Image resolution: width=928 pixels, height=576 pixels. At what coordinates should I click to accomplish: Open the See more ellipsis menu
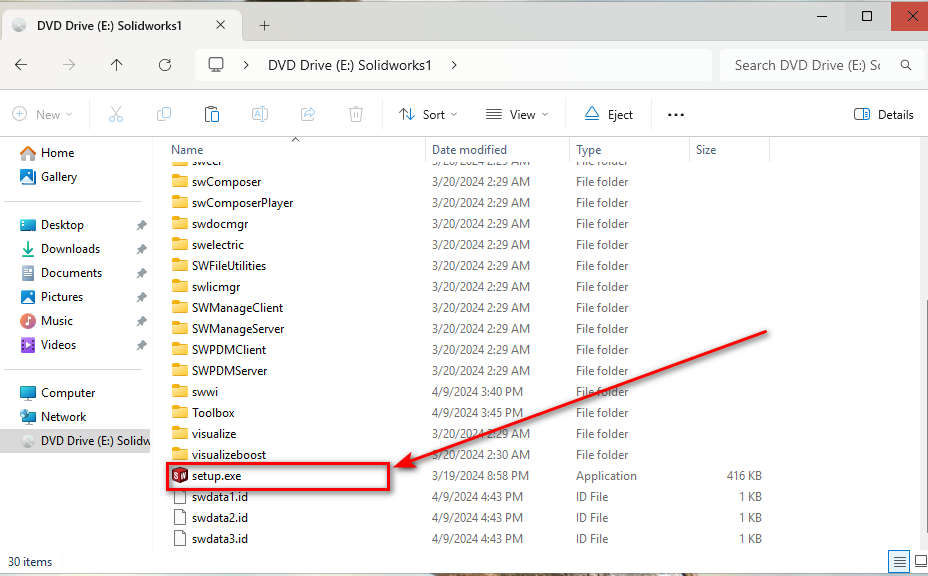point(676,115)
